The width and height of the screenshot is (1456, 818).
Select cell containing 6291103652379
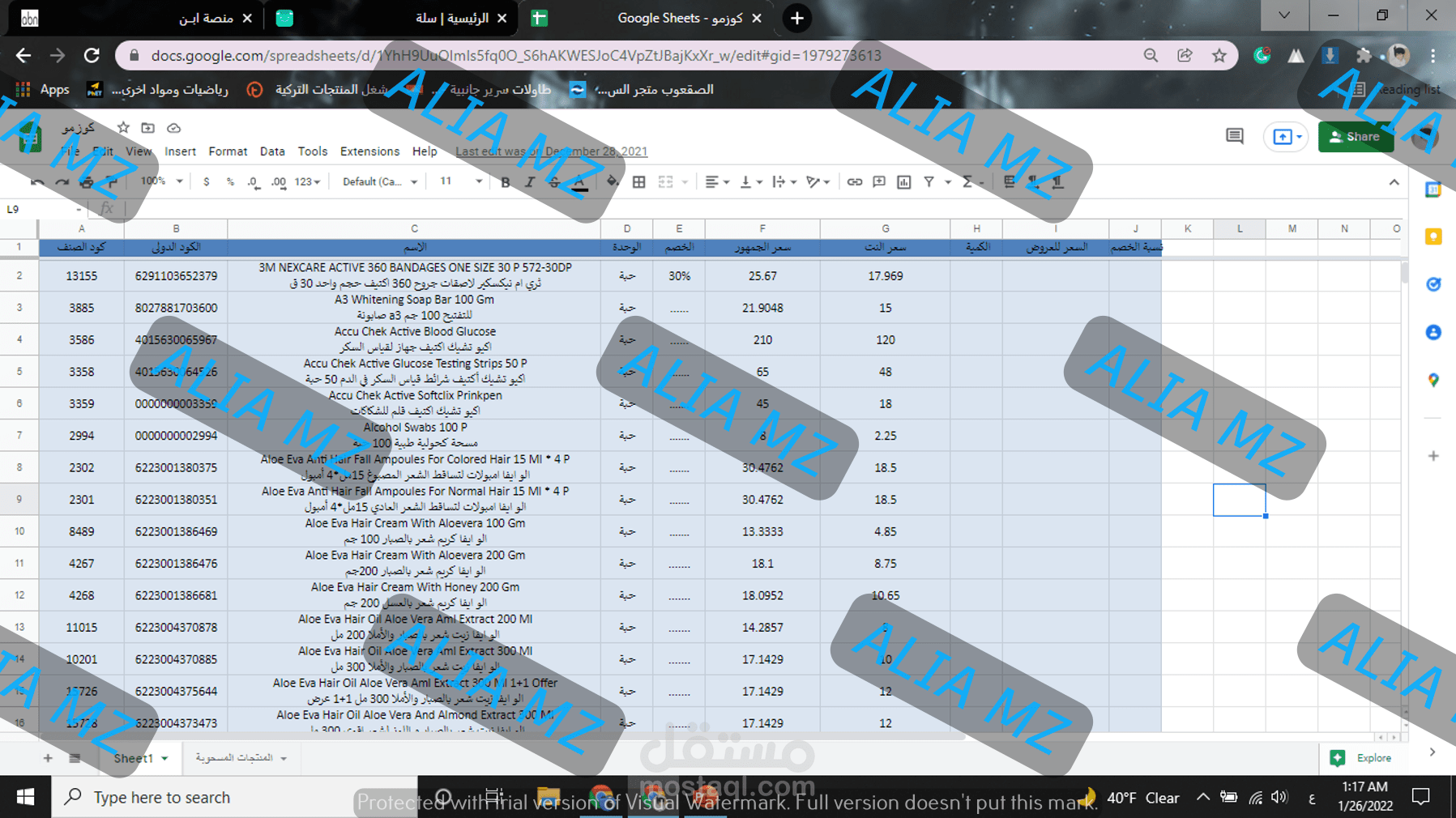176,276
